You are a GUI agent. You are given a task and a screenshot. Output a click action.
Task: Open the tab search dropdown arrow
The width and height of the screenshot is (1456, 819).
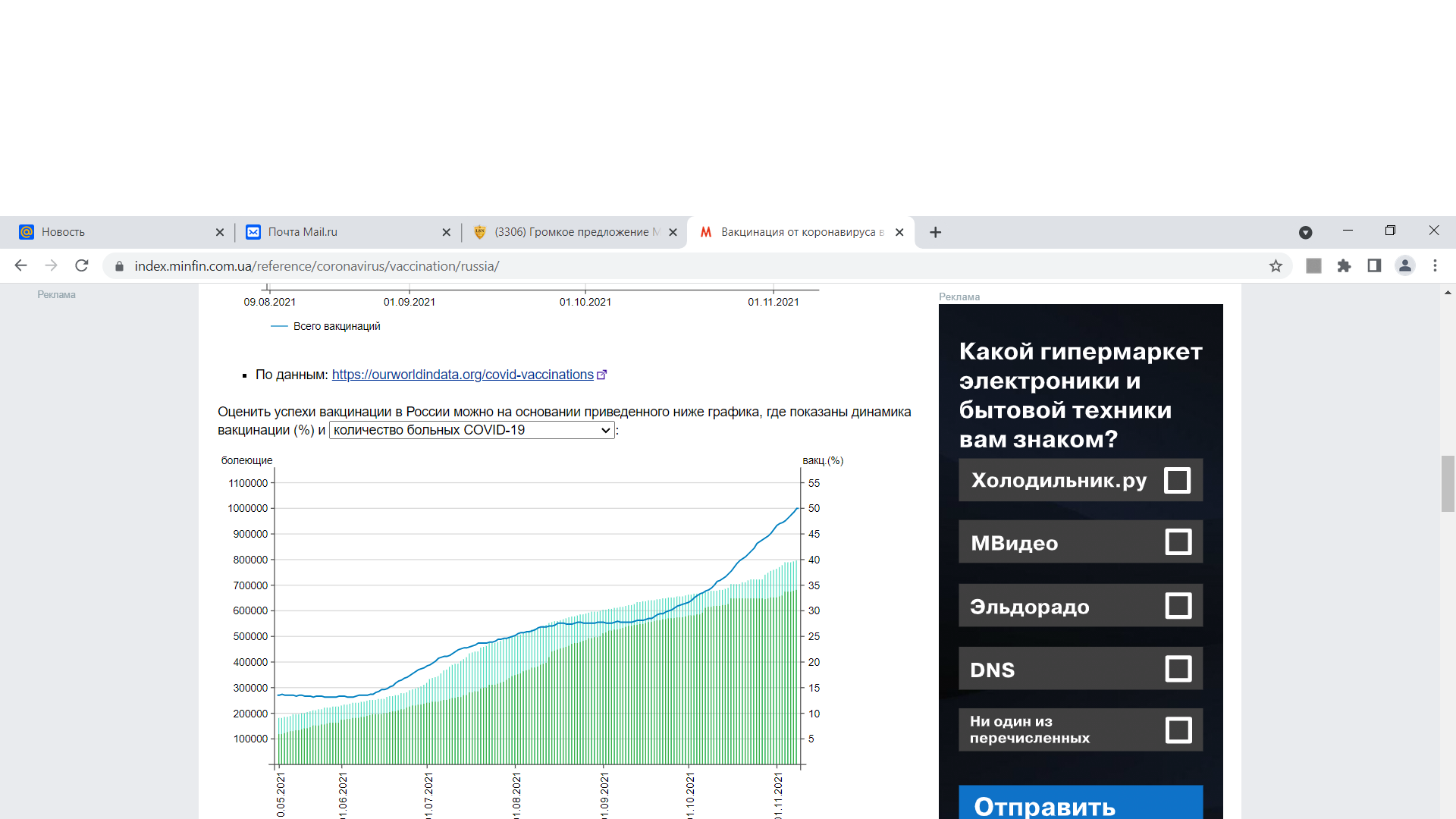1305,232
